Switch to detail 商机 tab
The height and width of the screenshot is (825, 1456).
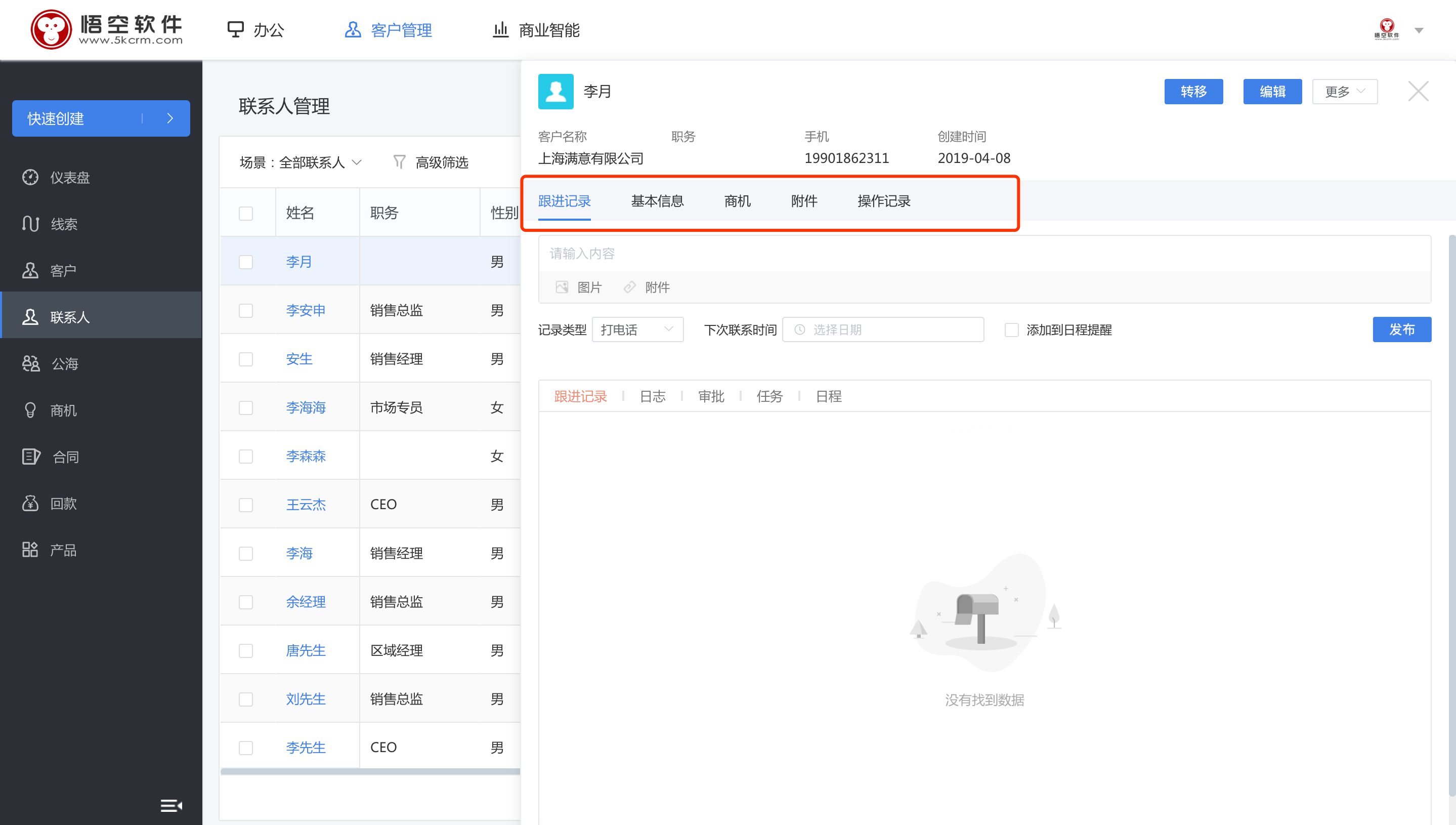(737, 201)
